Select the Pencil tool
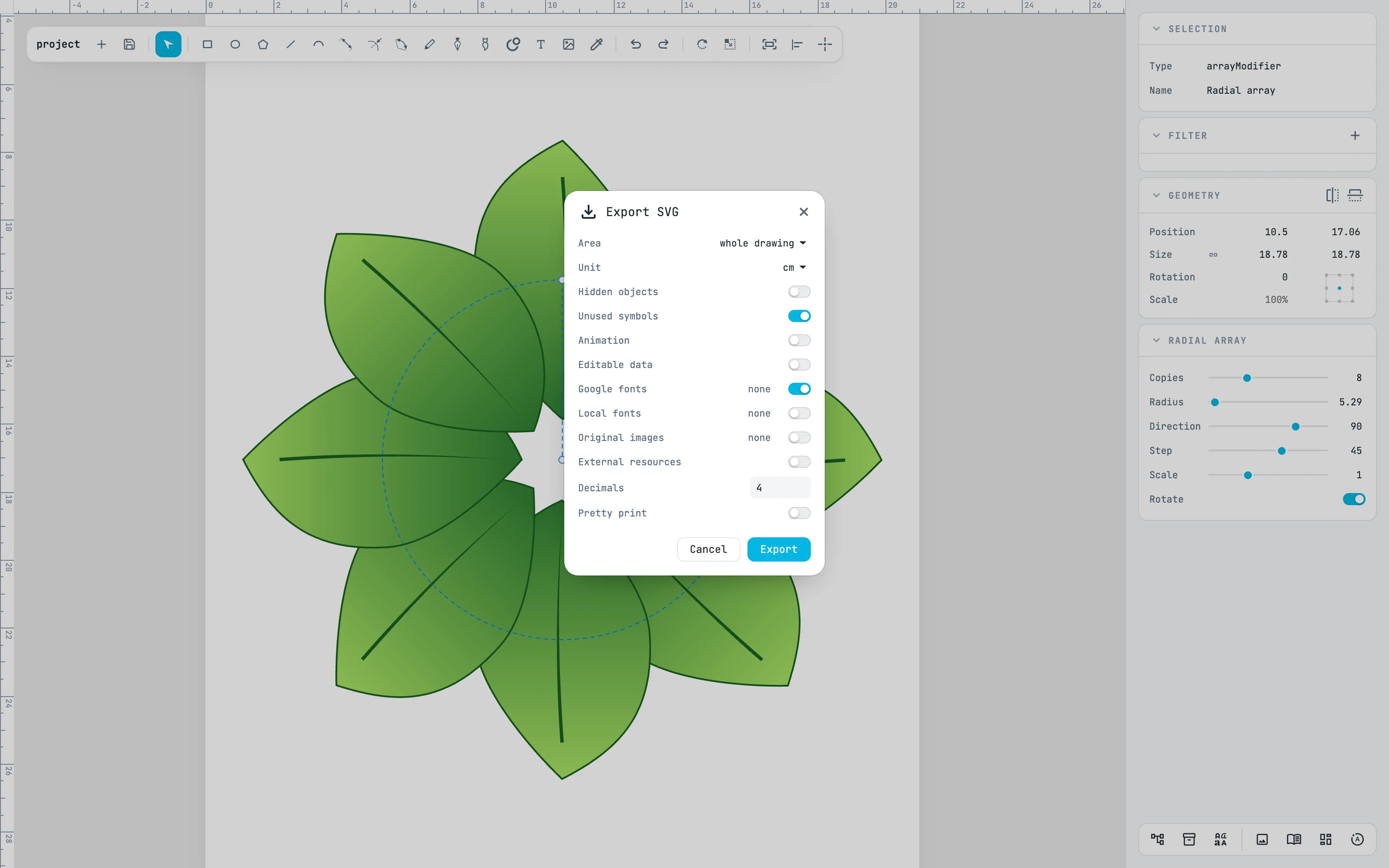The width and height of the screenshot is (1389, 868). click(x=429, y=44)
